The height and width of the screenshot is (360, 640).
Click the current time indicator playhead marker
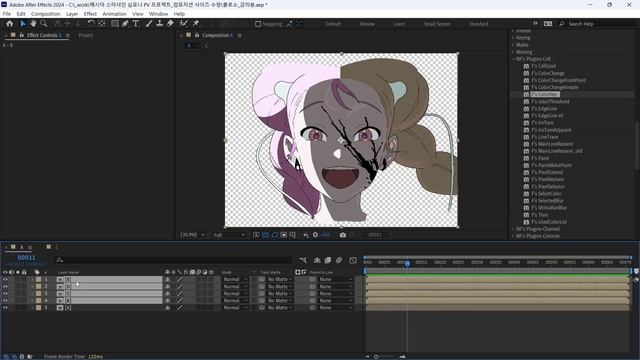tap(407, 264)
